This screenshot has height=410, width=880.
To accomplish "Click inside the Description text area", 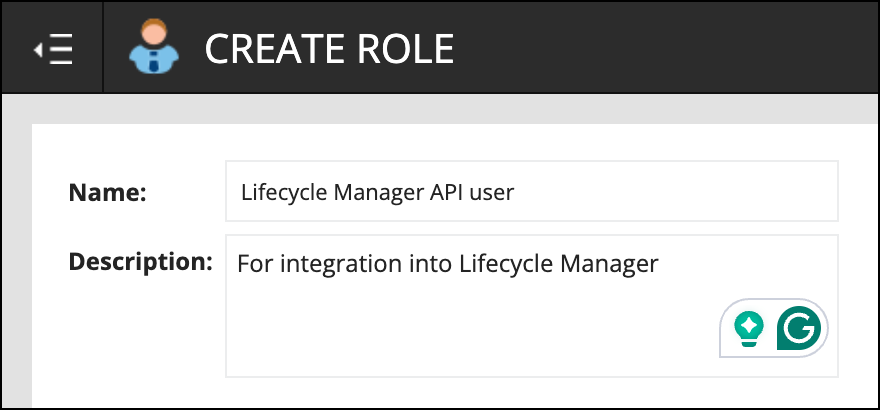I will pos(531,306).
